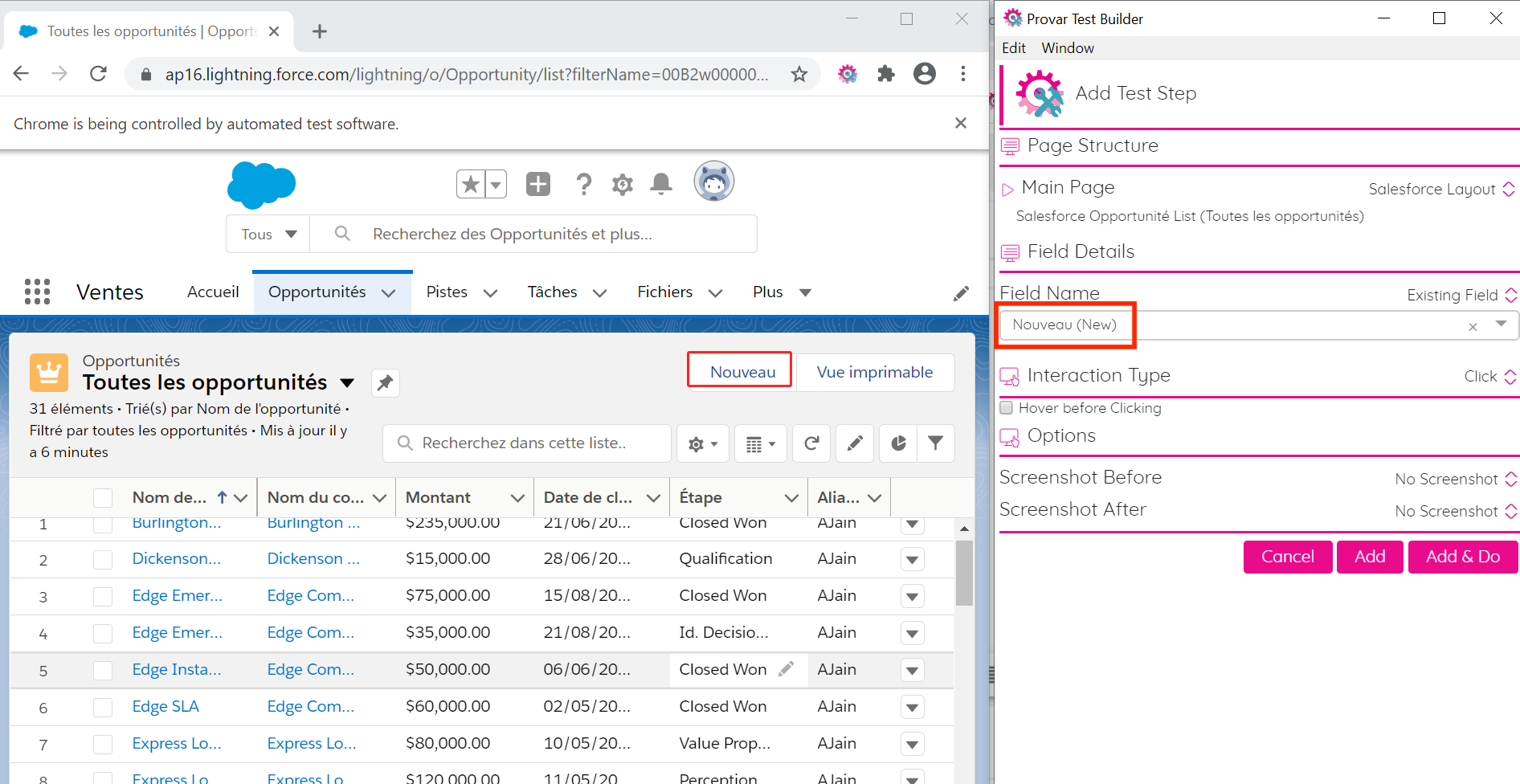The width and height of the screenshot is (1520, 784).
Task: Show the charts panel icon
Action: [x=898, y=443]
